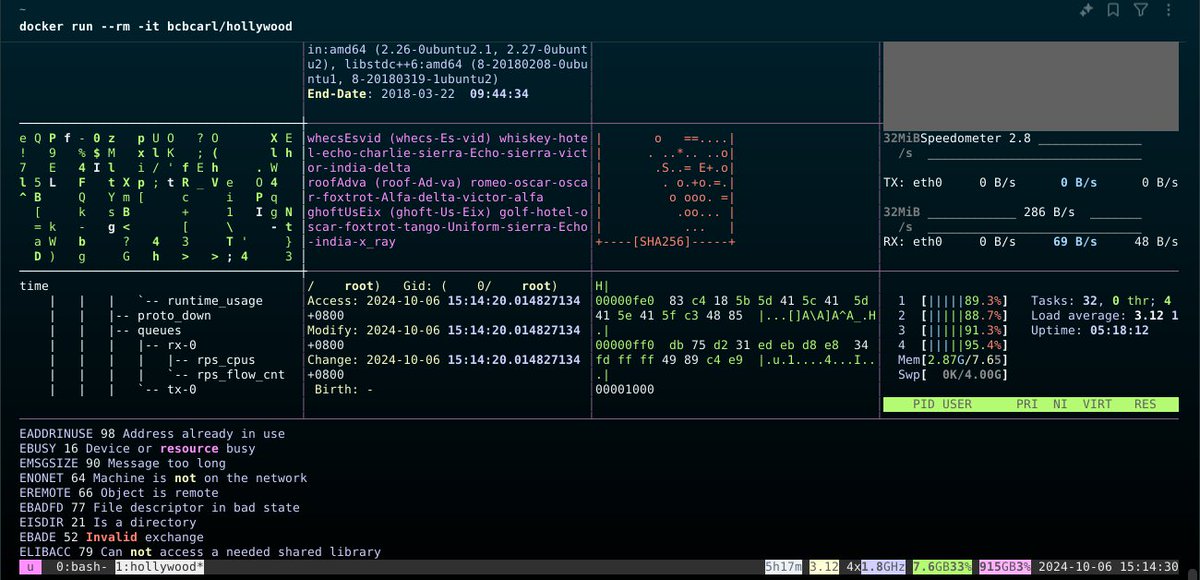Click the 'whecsEsvid' password line

(x=448, y=138)
